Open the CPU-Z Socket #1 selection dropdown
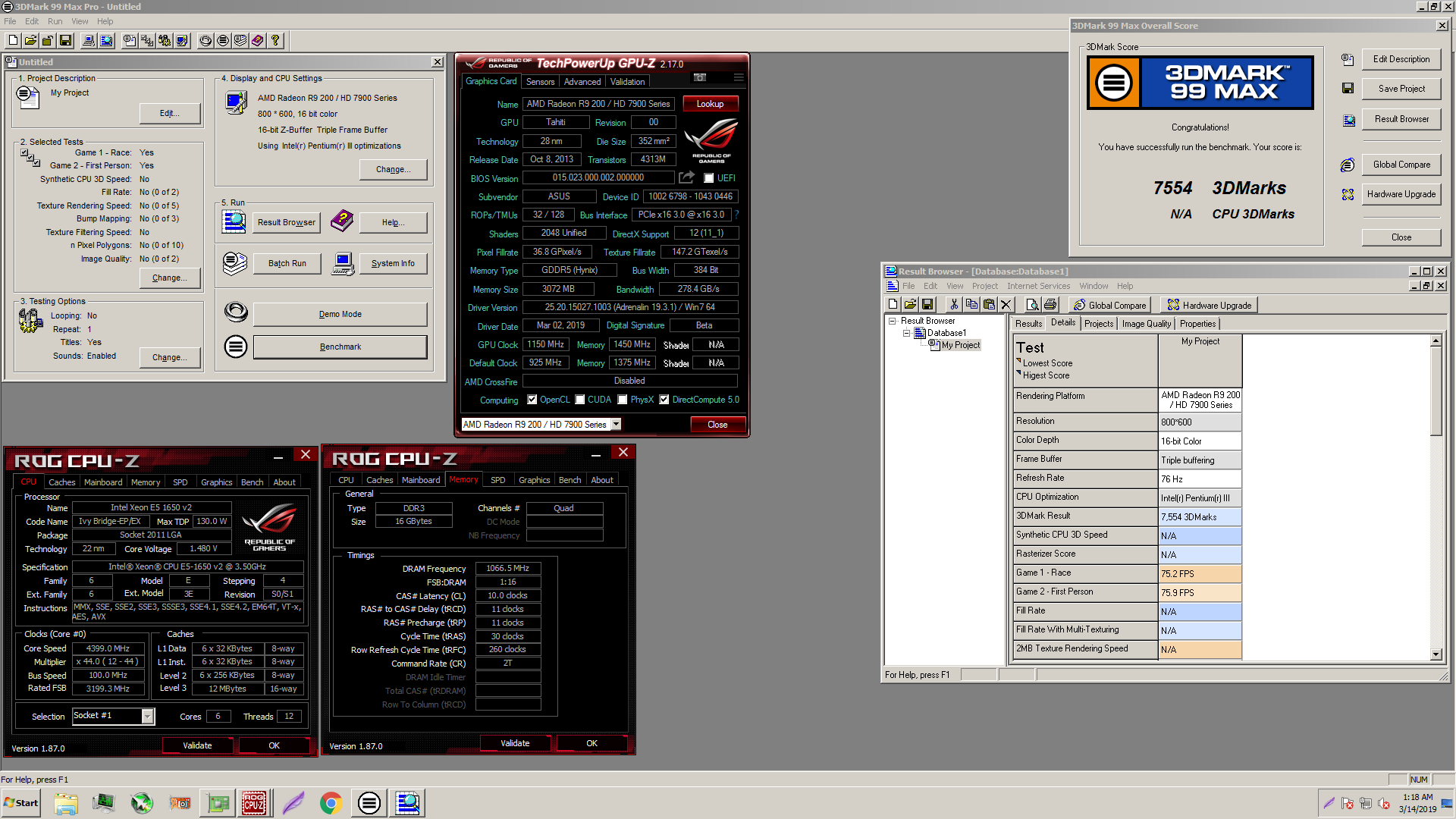The width and height of the screenshot is (1456, 819). click(x=148, y=716)
